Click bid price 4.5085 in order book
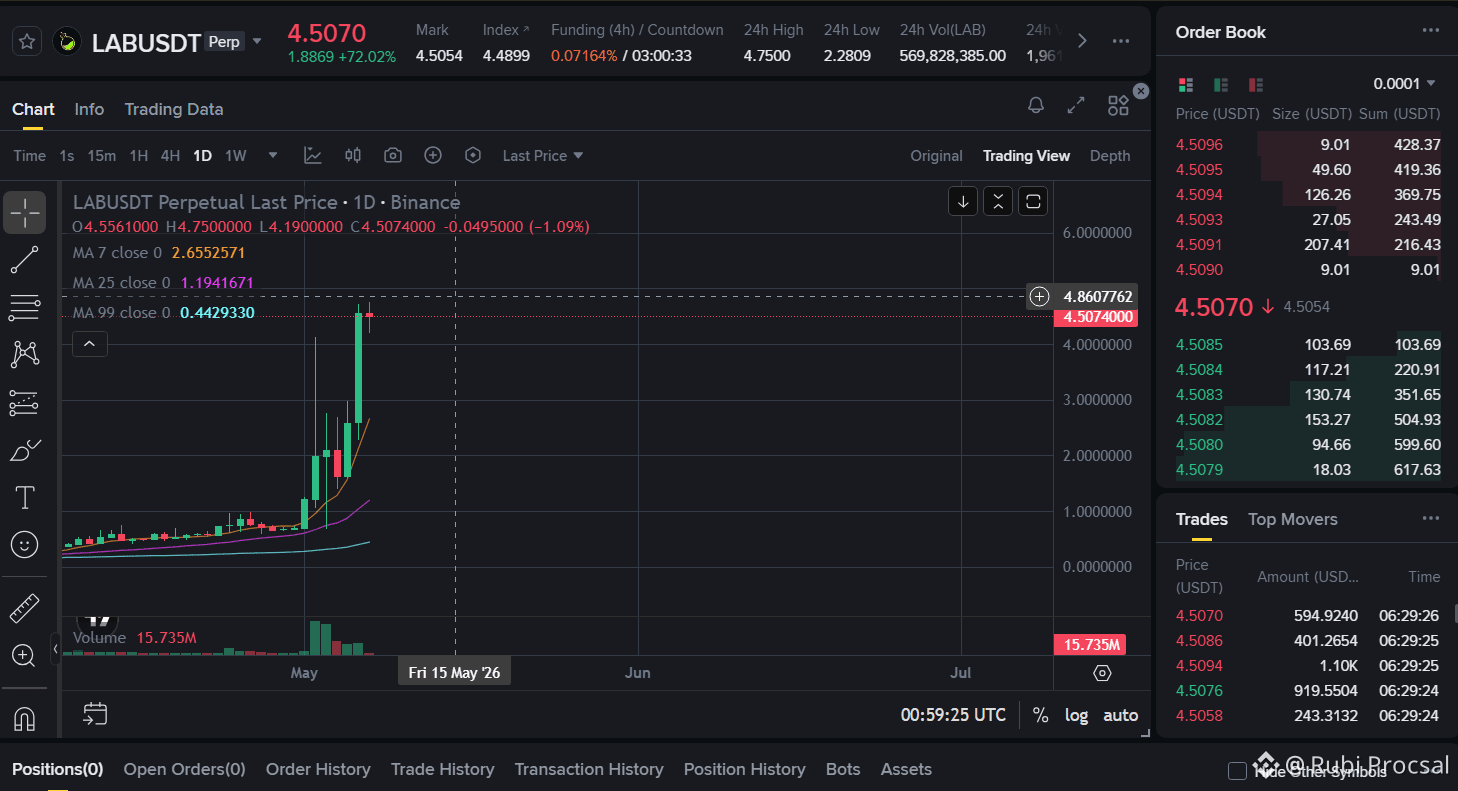The height and width of the screenshot is (791, 1458). [x=1199, y=345]
